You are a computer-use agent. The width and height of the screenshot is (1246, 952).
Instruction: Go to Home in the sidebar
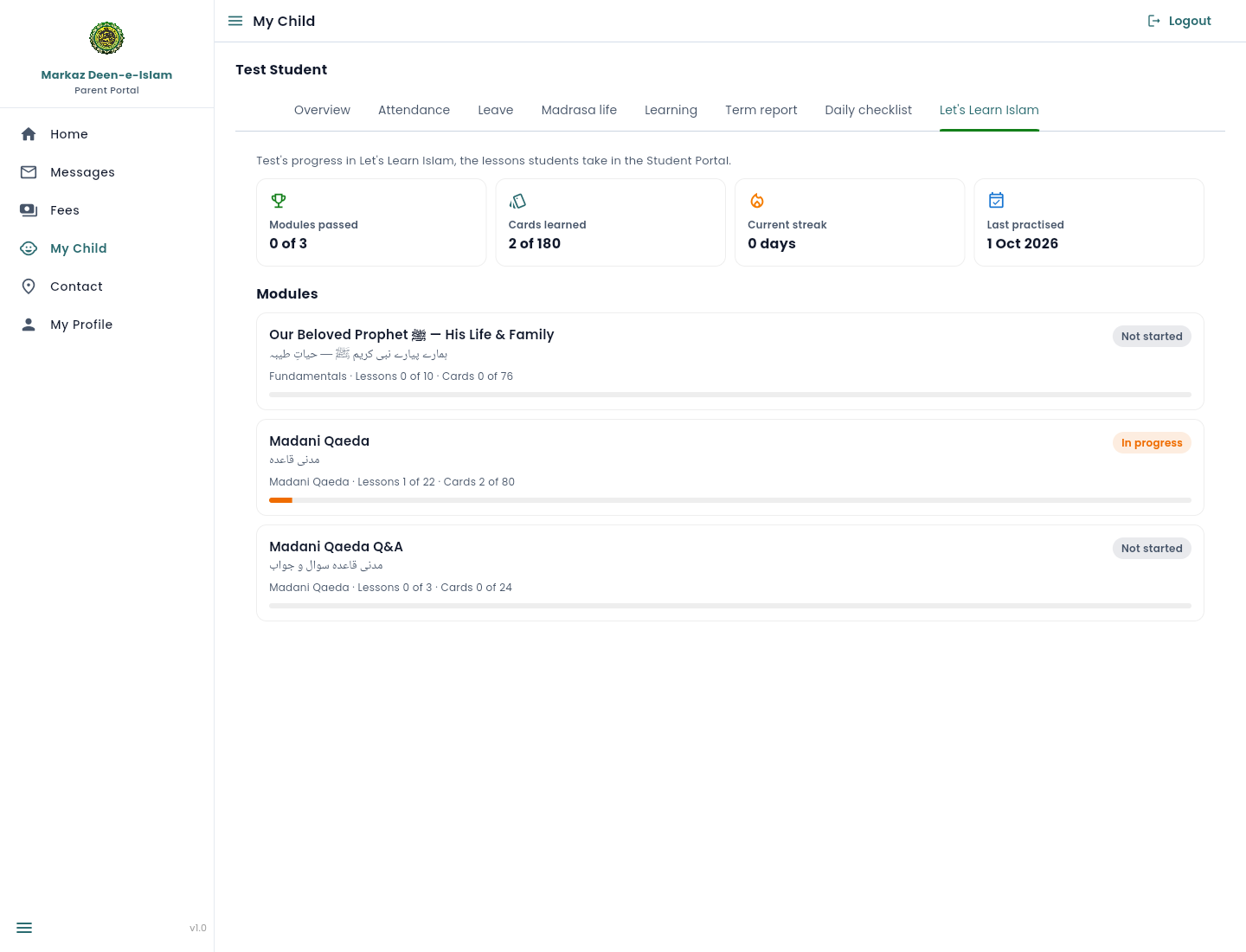point(69,134)
